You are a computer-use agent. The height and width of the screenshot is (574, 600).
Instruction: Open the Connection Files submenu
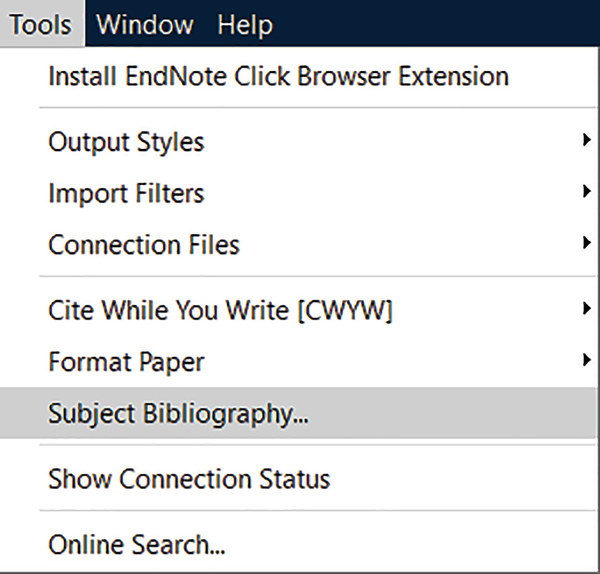point(298,245)
